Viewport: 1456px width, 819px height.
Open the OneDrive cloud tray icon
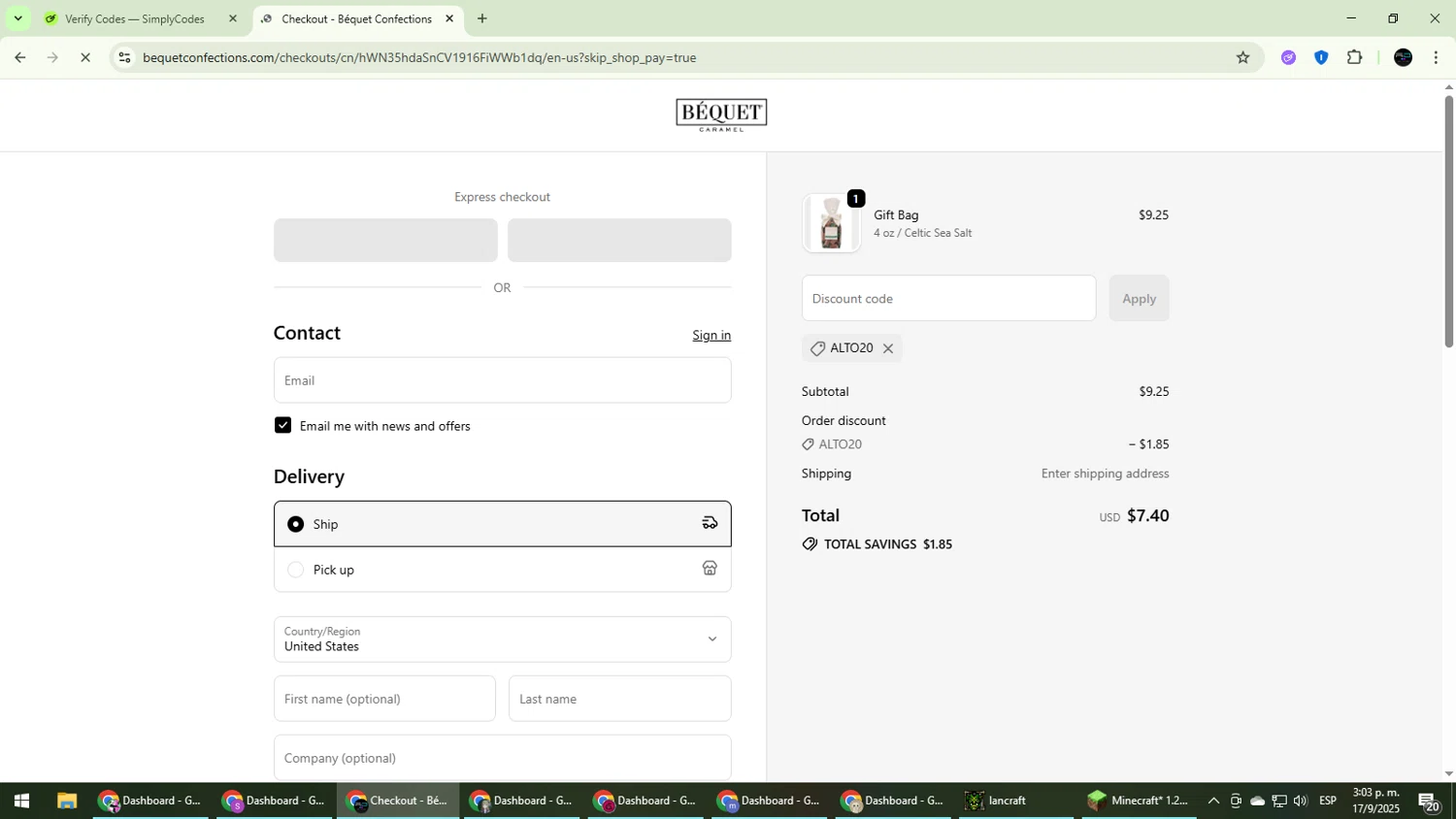click(x=1257, y=802)
